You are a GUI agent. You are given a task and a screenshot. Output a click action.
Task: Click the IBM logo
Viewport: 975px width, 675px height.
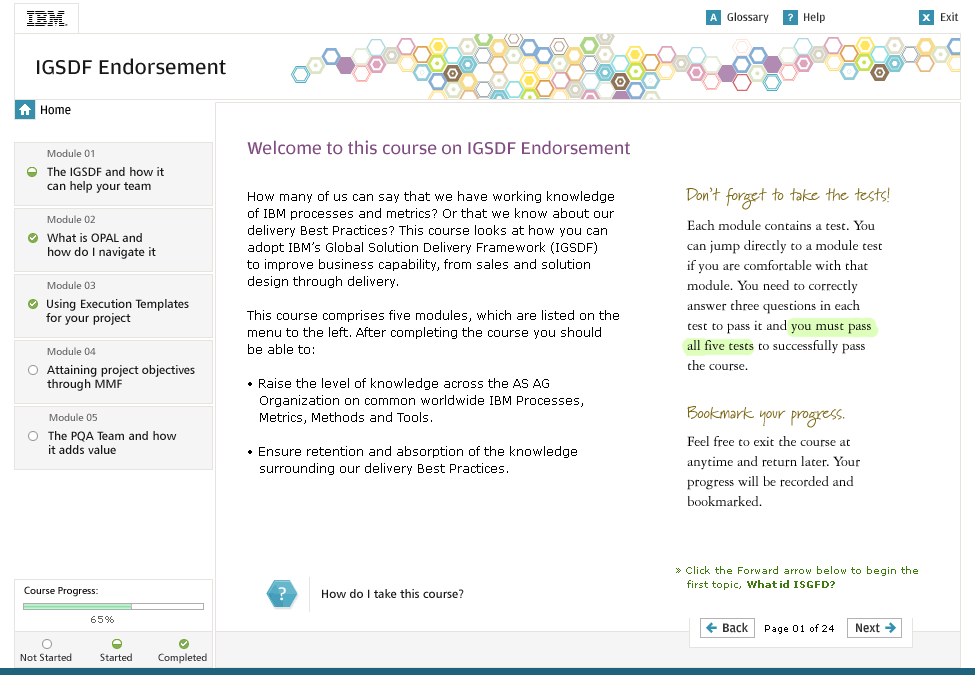click(x=47, y=19)
